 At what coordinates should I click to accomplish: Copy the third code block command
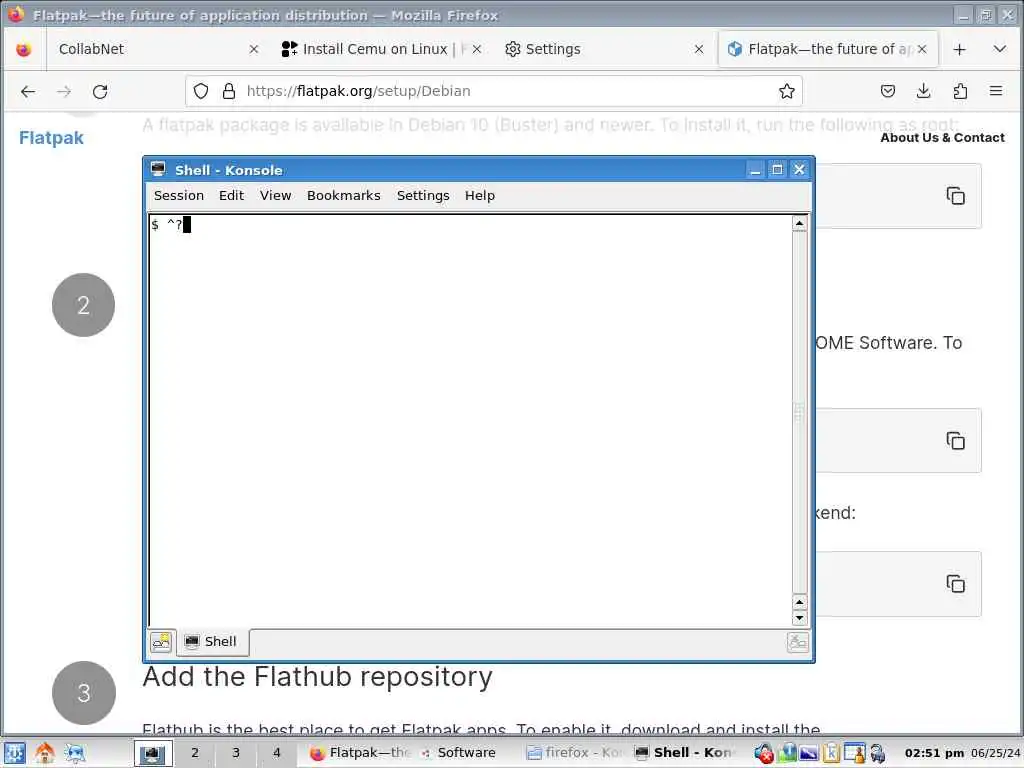point(955,584)
